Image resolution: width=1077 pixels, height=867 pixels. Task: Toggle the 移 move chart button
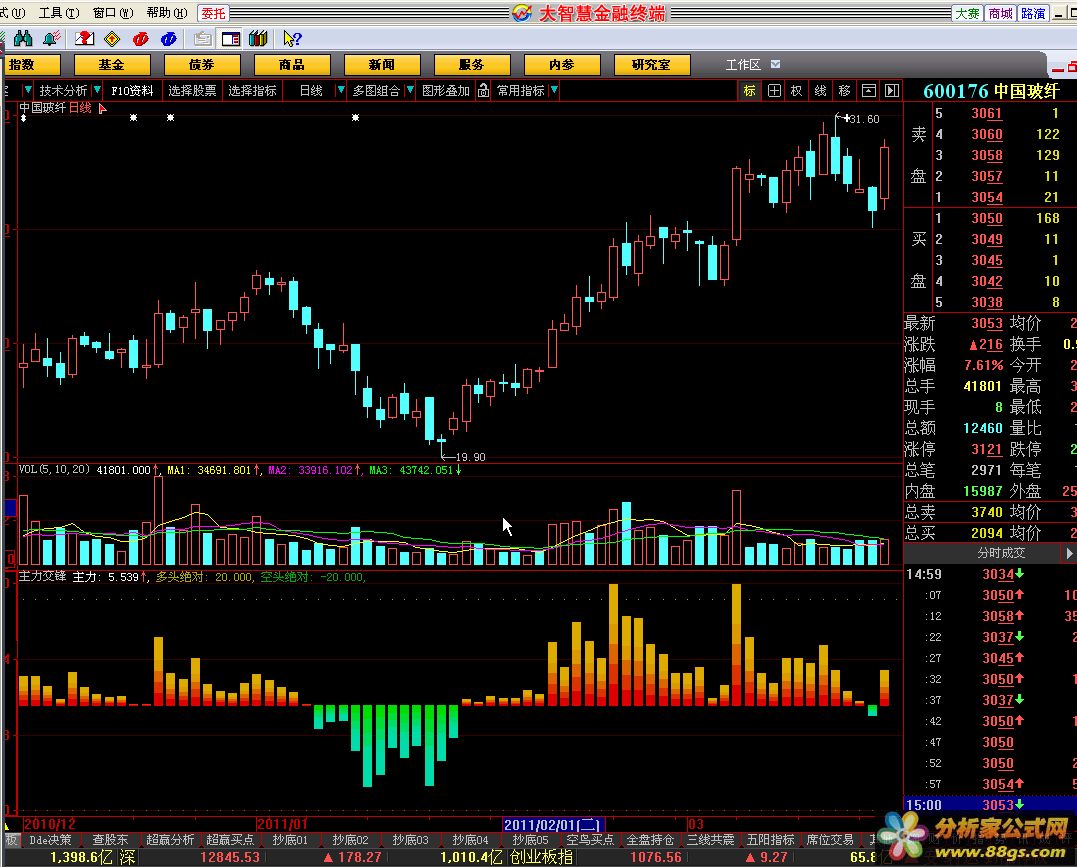coord(845,91)
